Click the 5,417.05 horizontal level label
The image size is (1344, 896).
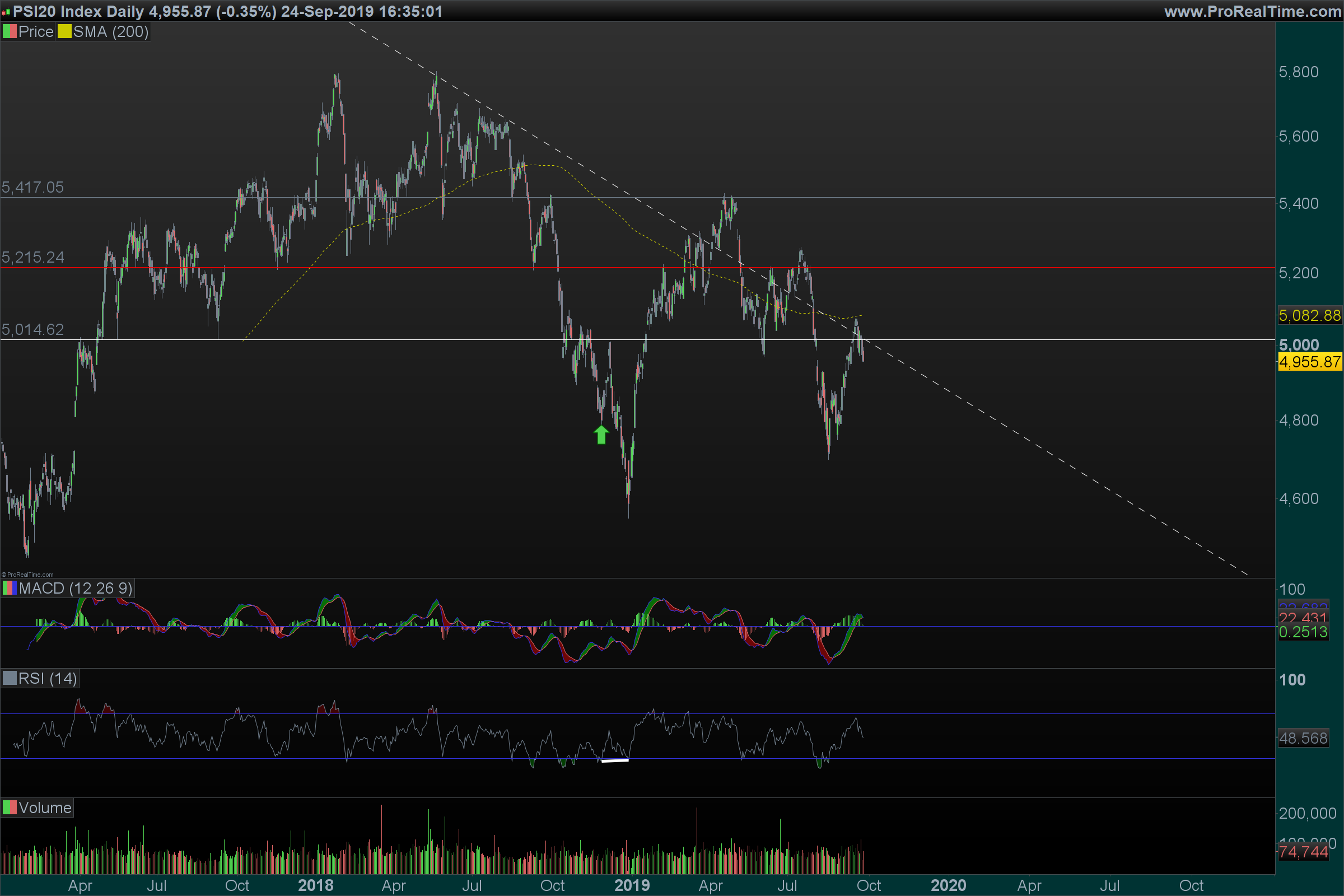tap(32, 188)
